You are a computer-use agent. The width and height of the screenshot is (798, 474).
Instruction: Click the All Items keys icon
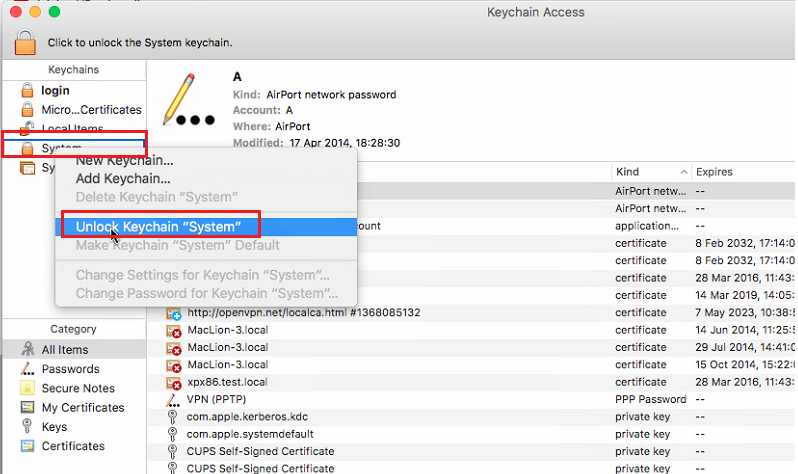point(27,349)
